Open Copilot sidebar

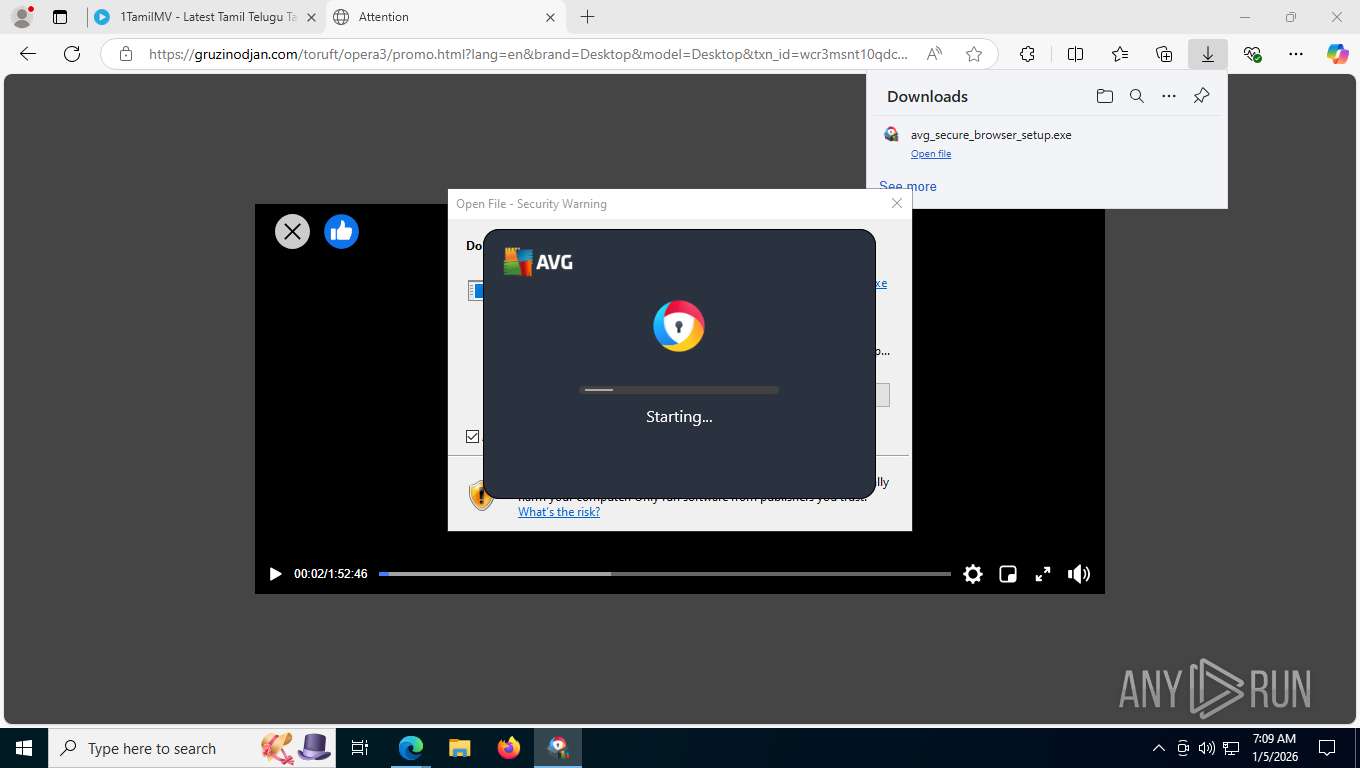[1338, 54]
